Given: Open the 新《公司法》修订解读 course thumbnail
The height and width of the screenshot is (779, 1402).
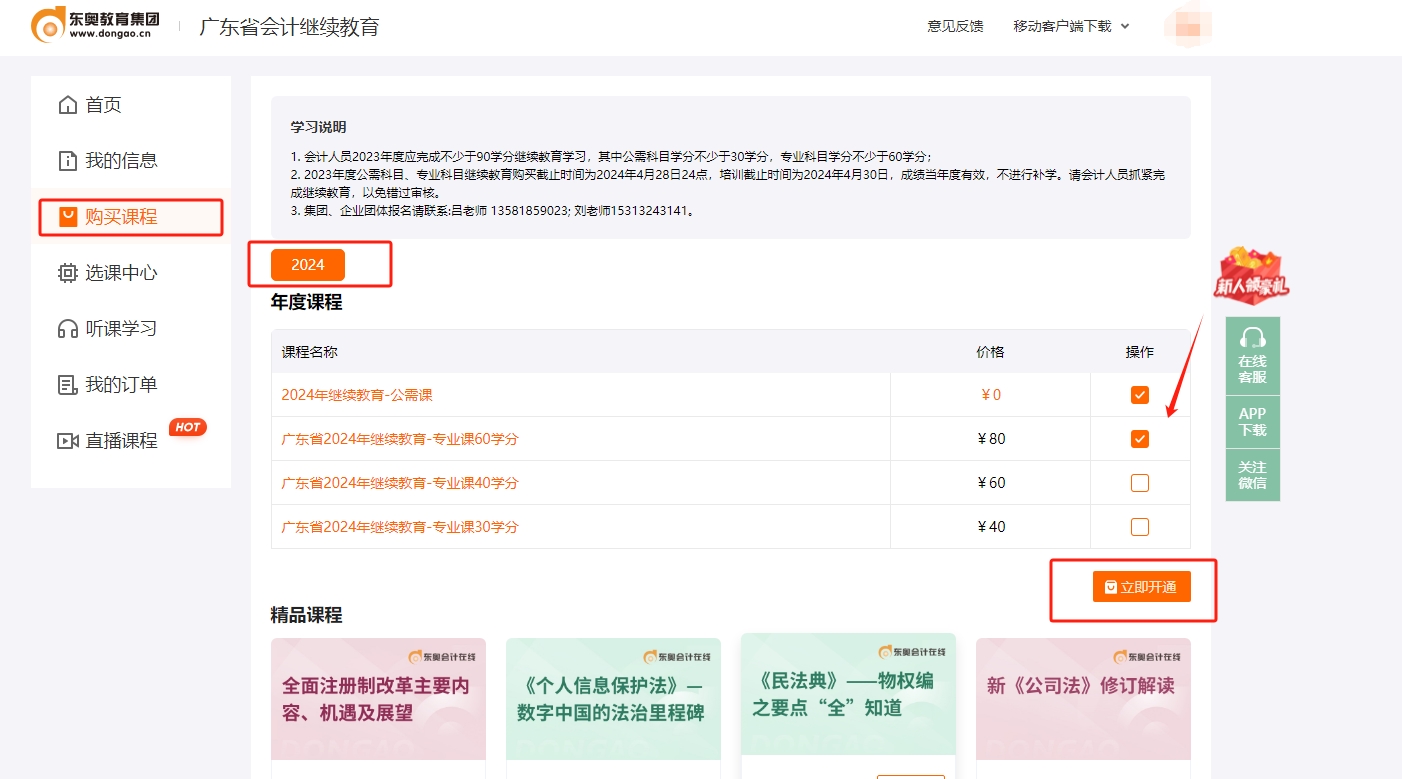Looking at the screenshot, I should click(x=1083, y=698).
